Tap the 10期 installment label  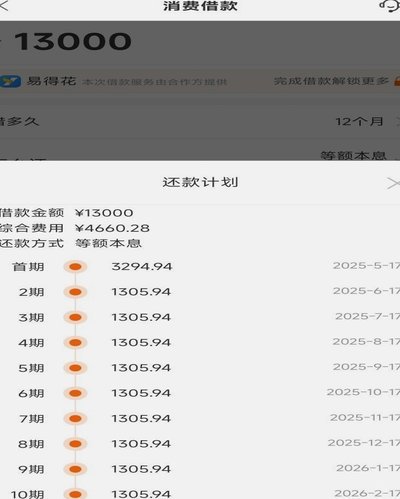click(x=27, y=494)
